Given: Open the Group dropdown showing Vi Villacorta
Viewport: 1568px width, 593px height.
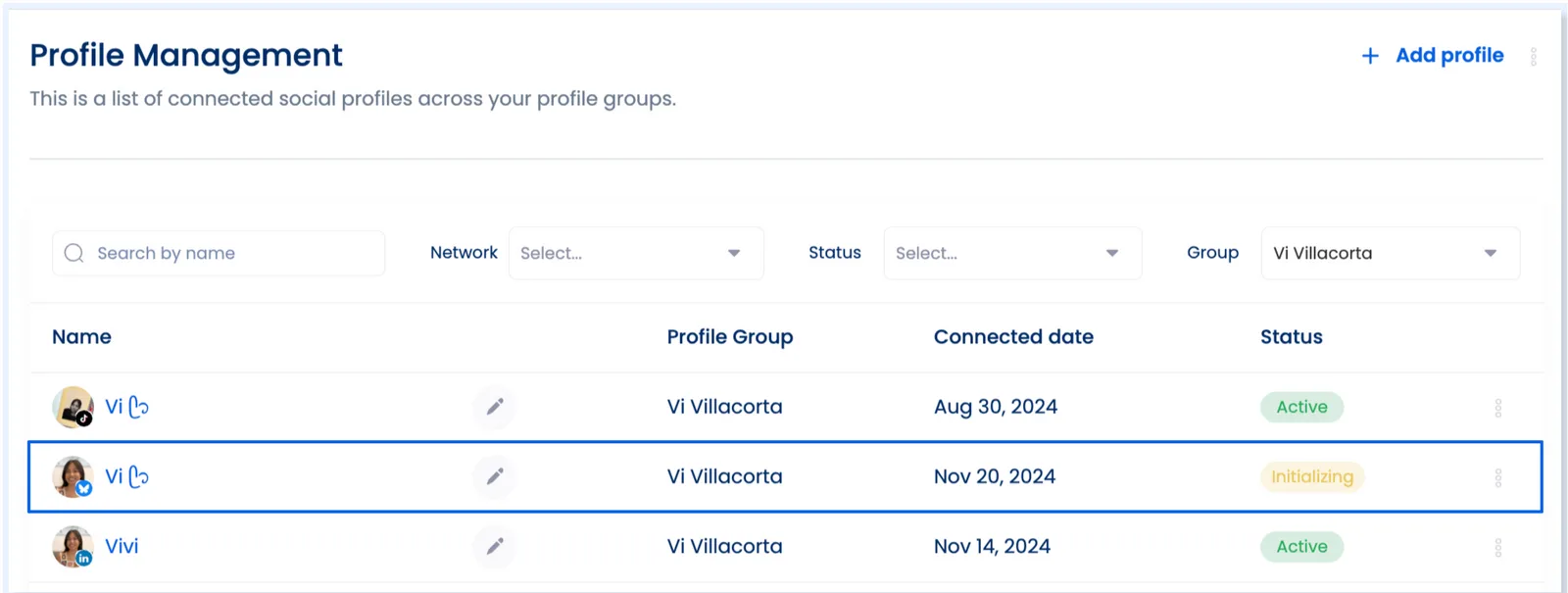Looking at the screenshot, I should [1390, 253].
